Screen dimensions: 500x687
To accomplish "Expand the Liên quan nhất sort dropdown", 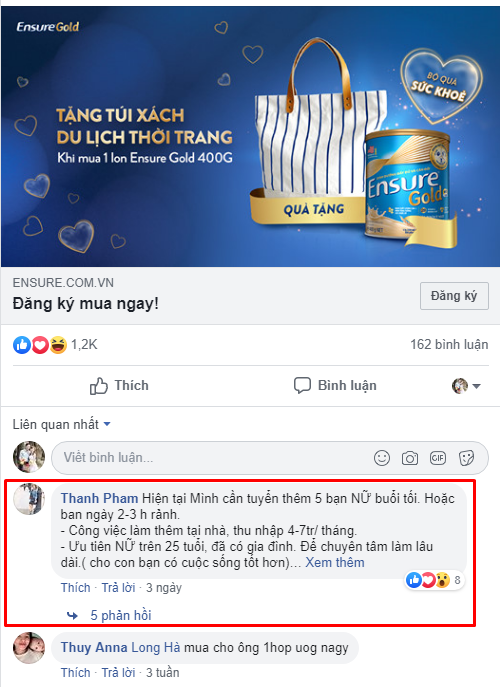I will pyautogui.click(x=61, y=424).
